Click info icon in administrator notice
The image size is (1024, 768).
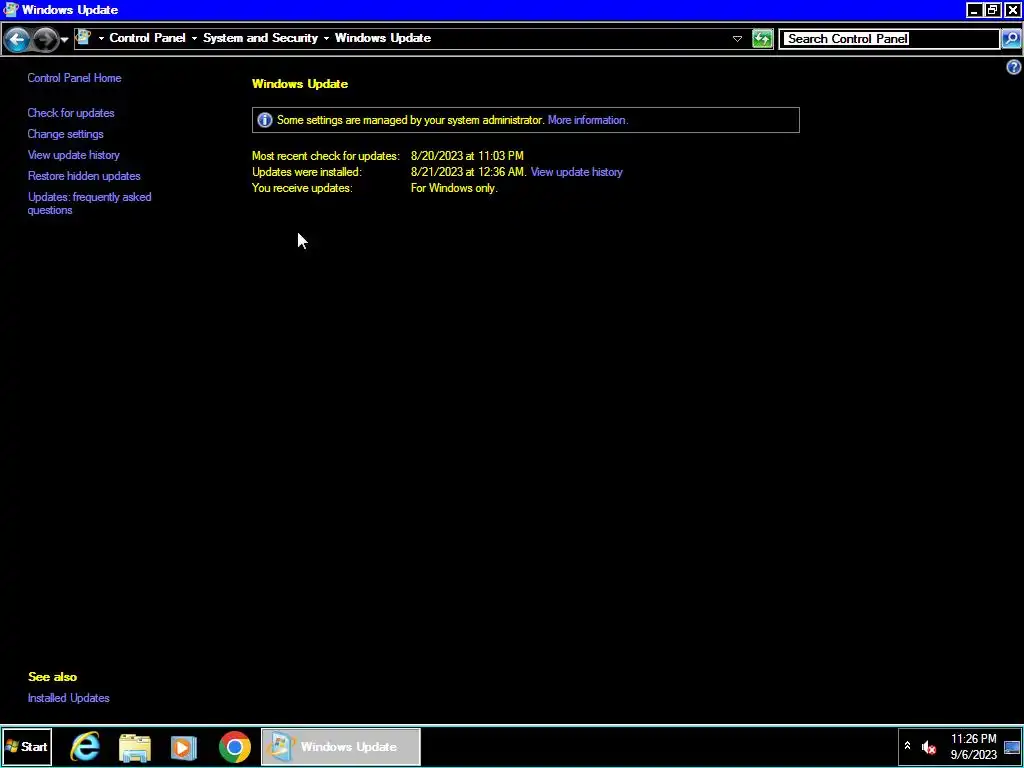[264, 120]
